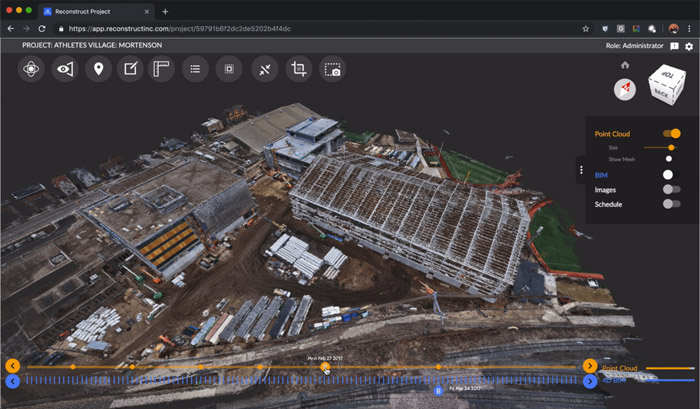The image size is (700, 409).
Task: Toggle the Images layer on
Action: tap(670, 189)
